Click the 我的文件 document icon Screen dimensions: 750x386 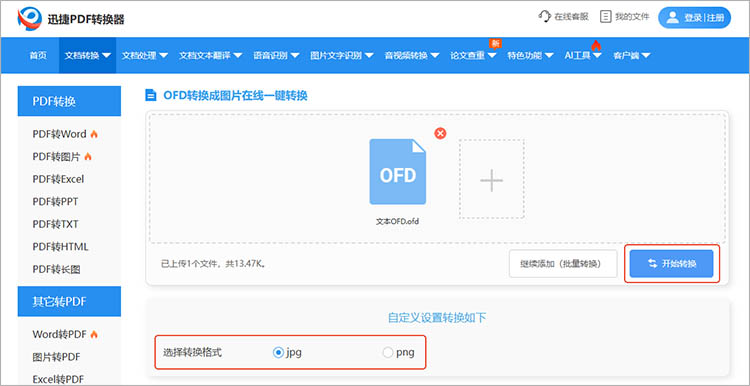click(x=606, y=17)
